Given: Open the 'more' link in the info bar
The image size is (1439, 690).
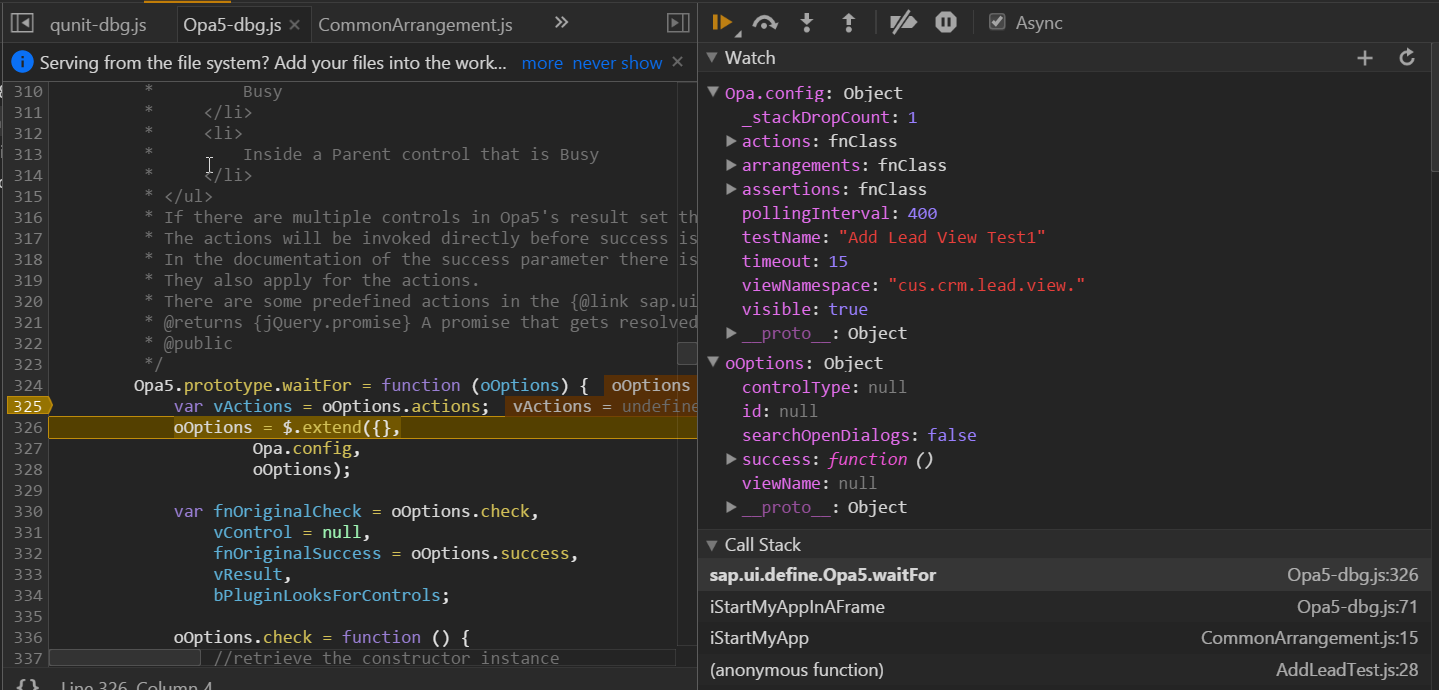Looking at the screenshot, I should [x=542, y=63].
